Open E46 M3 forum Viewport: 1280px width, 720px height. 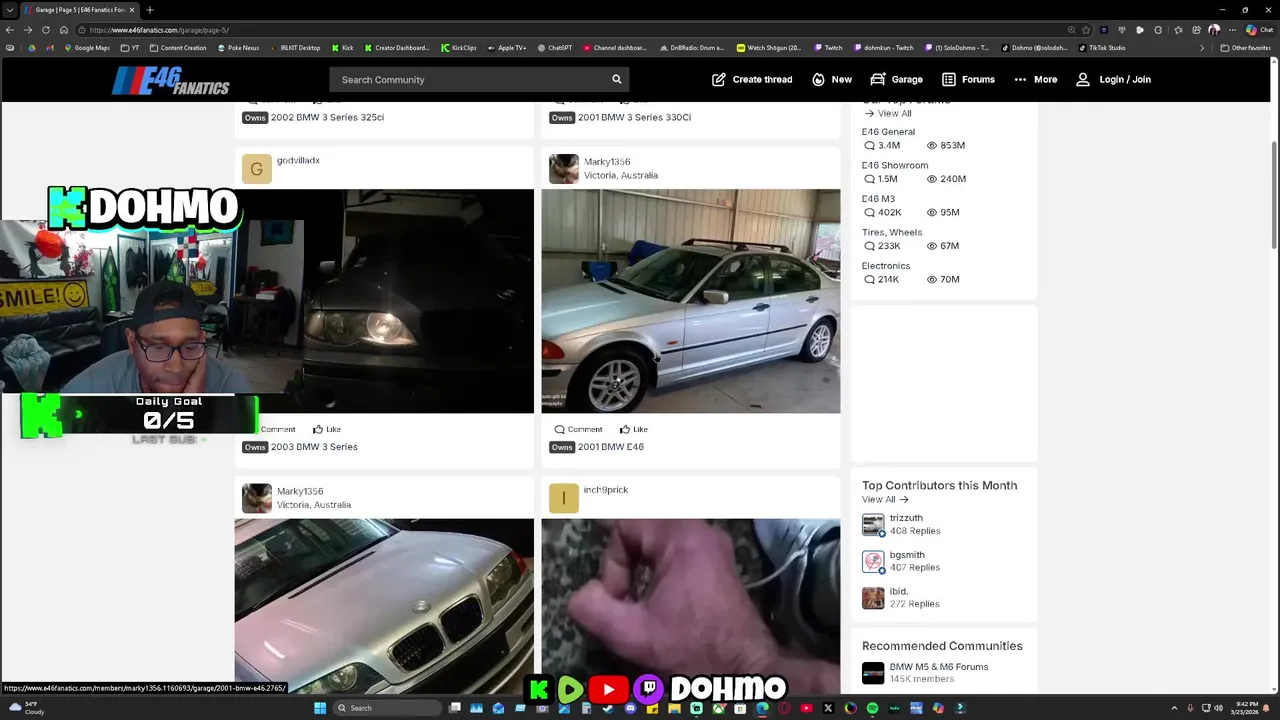878,199
